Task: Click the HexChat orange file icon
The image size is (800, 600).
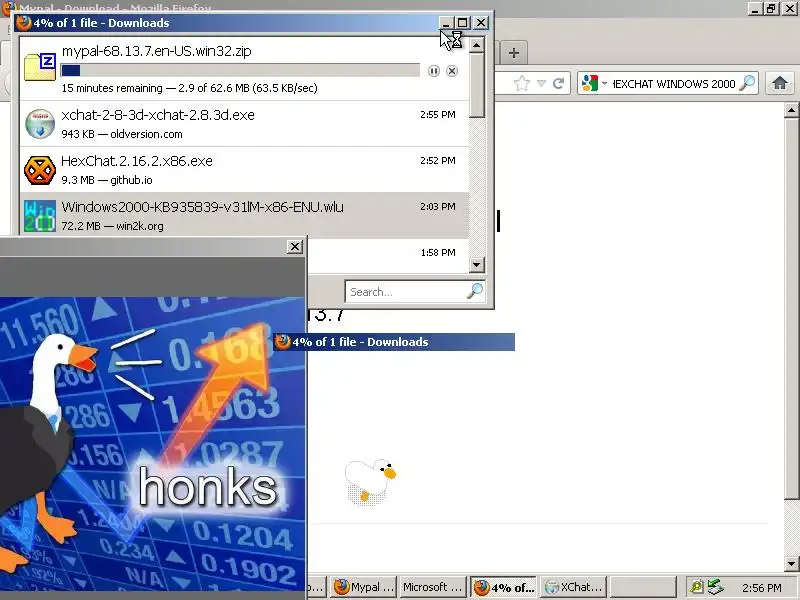Action: click(x=40, y=170)
